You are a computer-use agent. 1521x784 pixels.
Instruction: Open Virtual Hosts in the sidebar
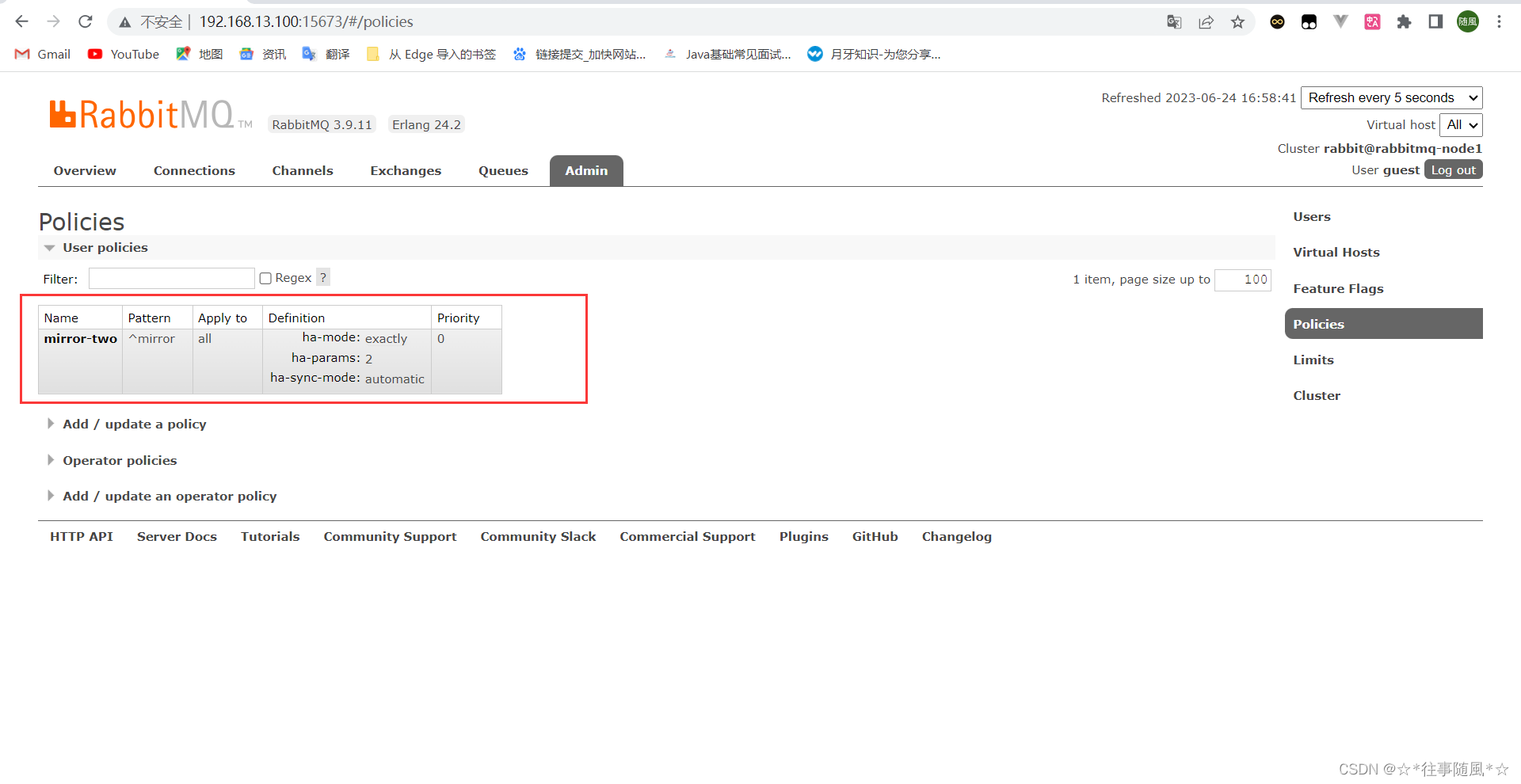tap(1336, 252)
